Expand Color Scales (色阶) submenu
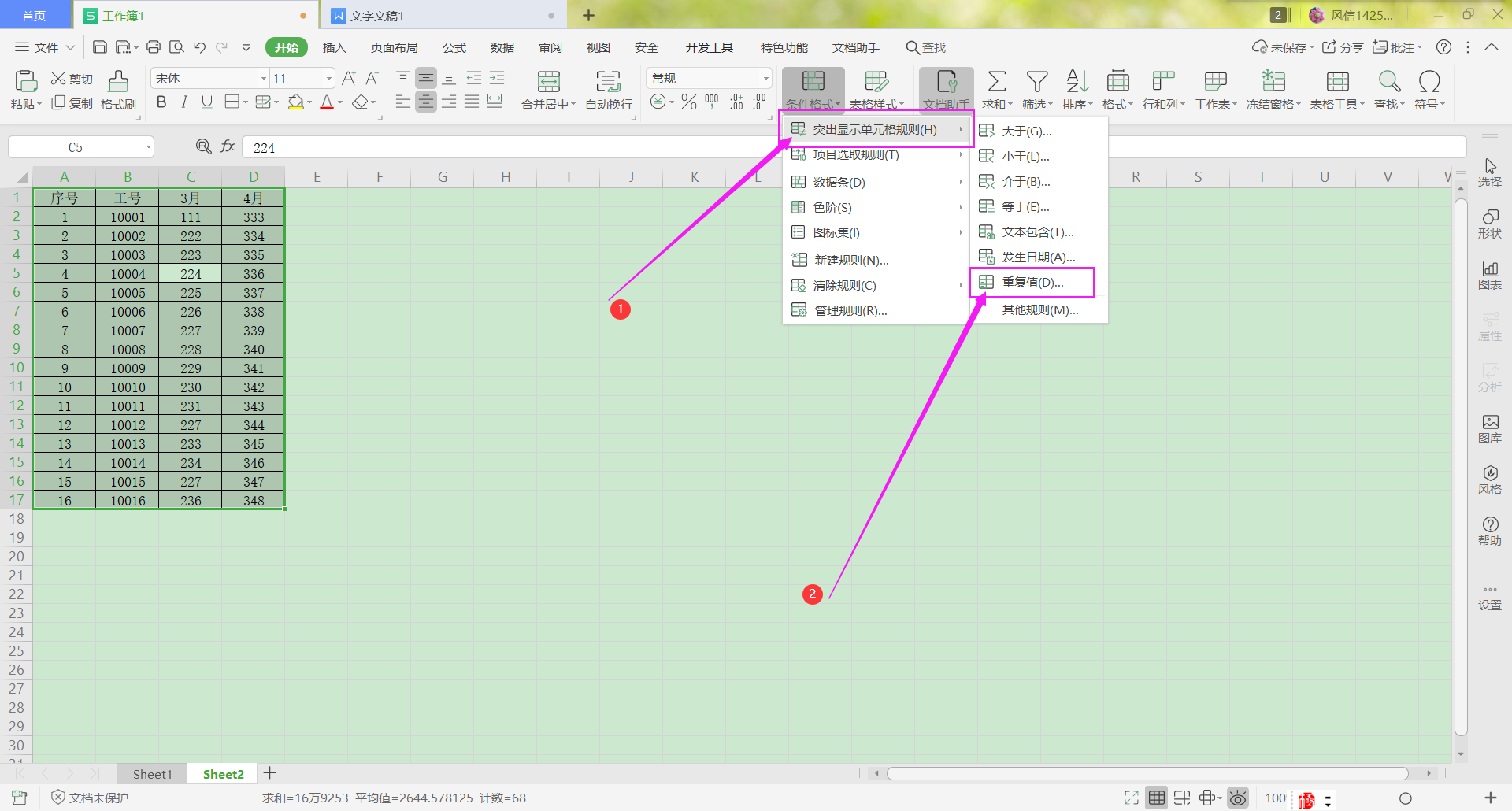This screenshot has height=811, width=1512. pos(876,207)
